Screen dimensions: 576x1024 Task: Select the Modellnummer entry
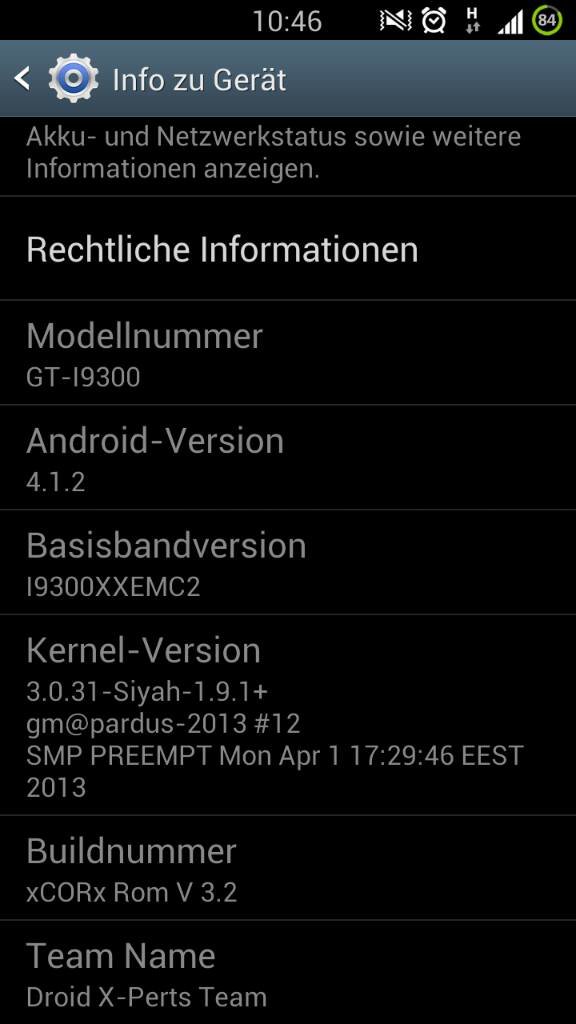click(x=288, y=353)
